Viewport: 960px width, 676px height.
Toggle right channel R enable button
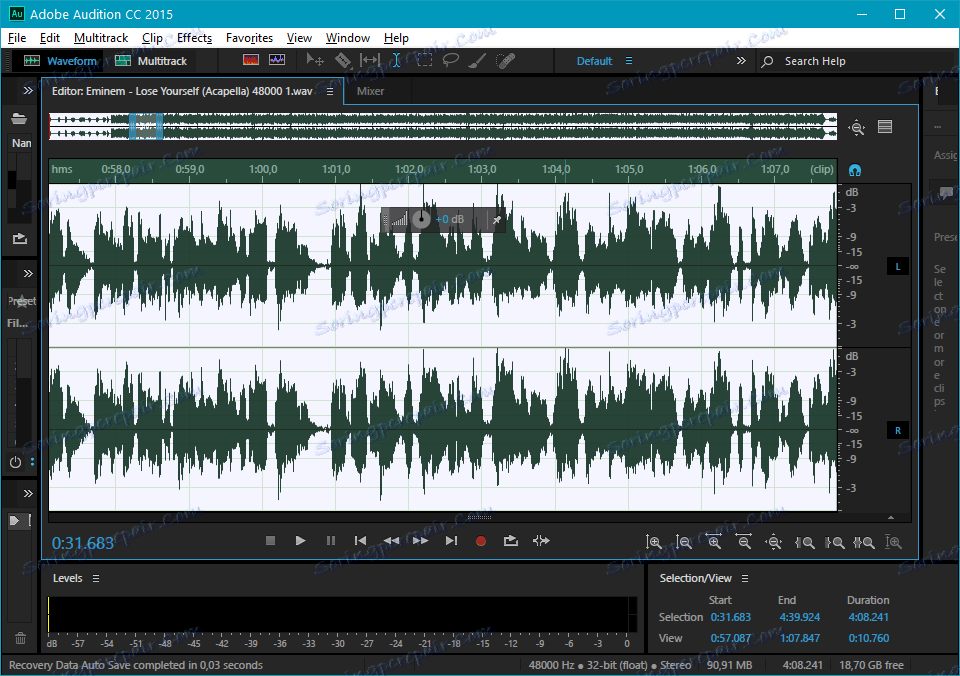click(x=897, y=431)
